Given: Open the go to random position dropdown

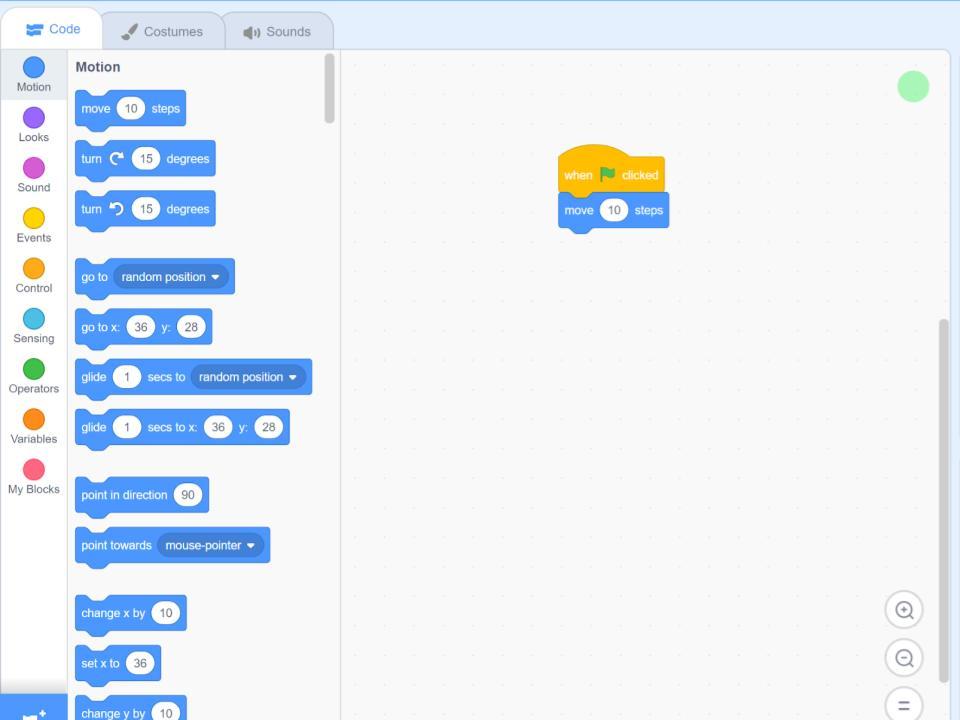Looking at the screenshot, I should (x=171, y=277).
